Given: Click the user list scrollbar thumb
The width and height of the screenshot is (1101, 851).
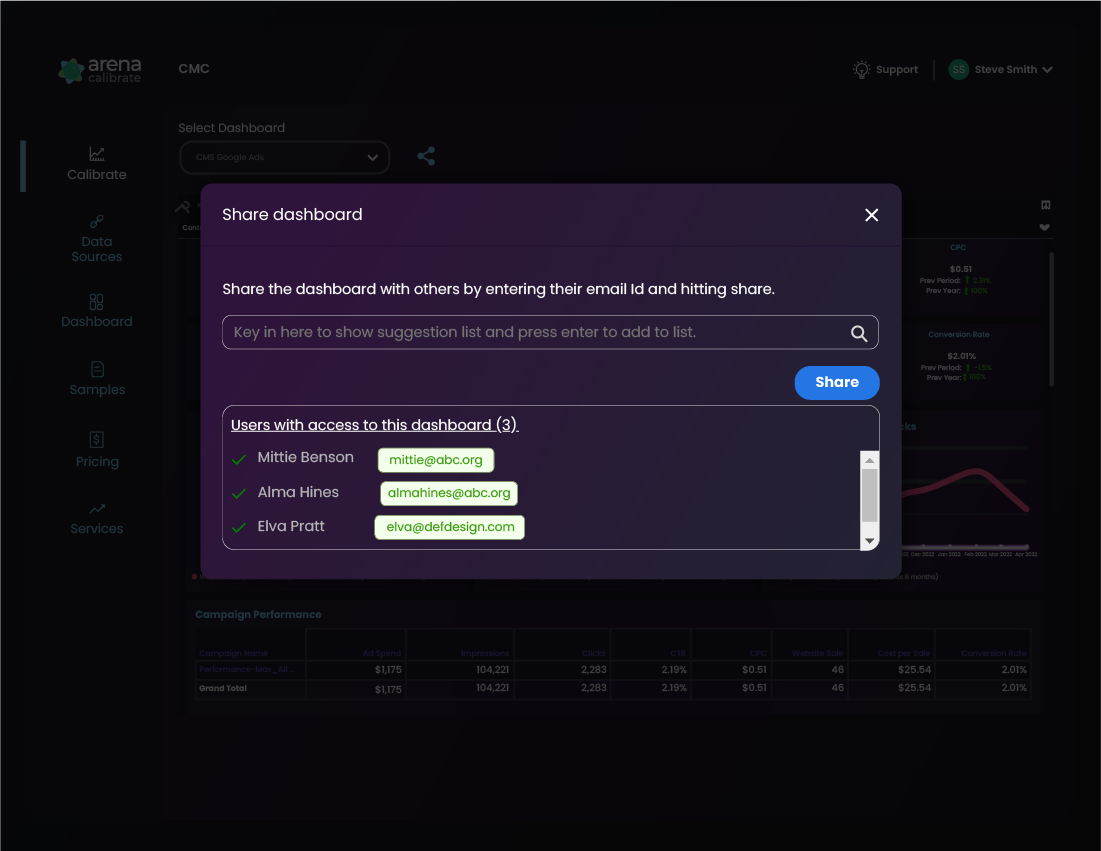Looking at the screenshot, I should 869,496.
